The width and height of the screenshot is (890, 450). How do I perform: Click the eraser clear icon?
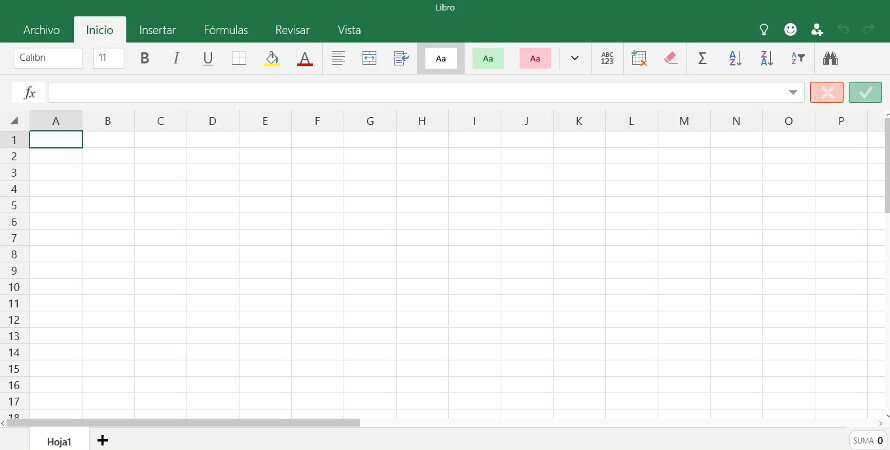pyautogui.click(x=670, y=58)
